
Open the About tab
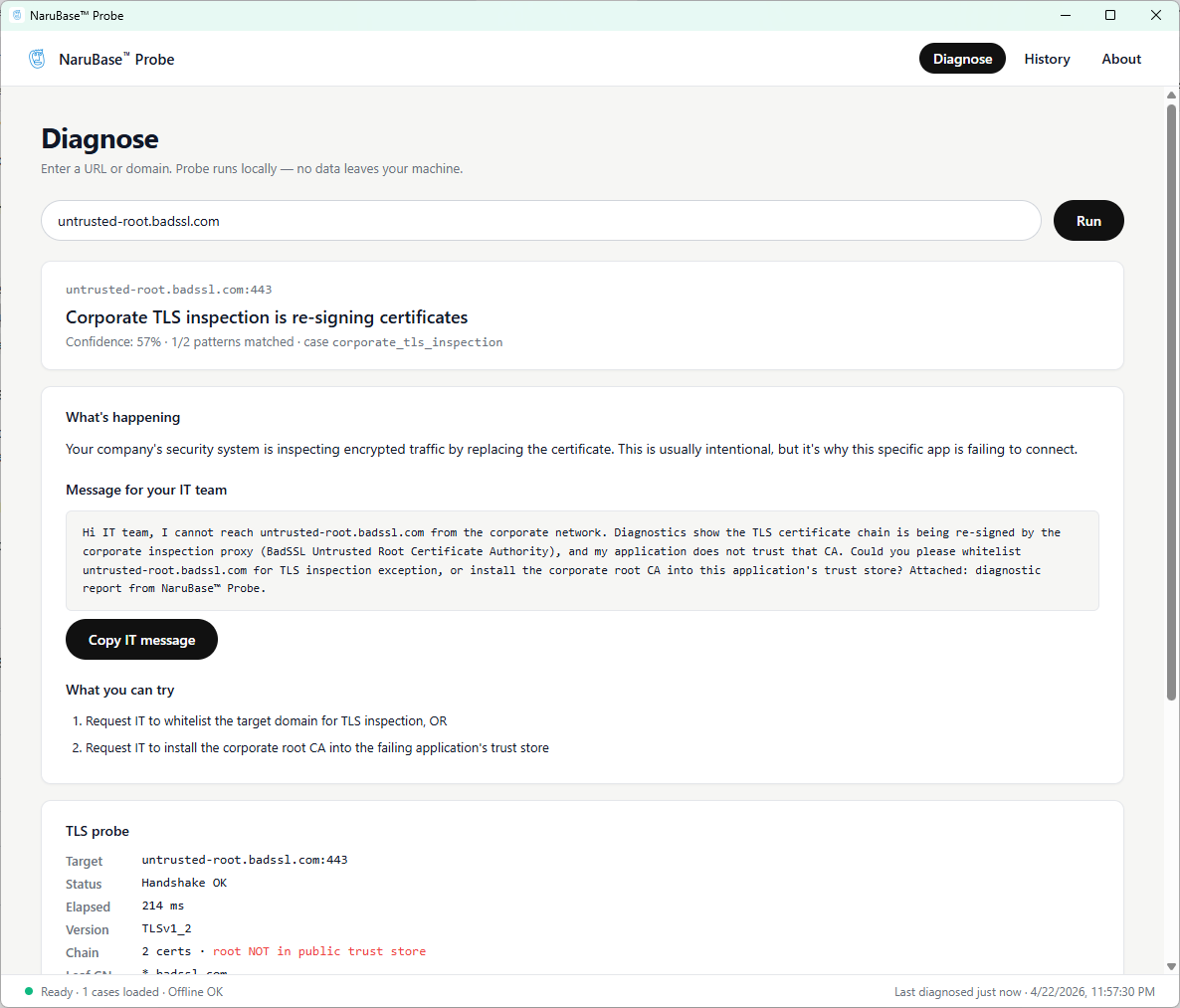point(1120,59)
